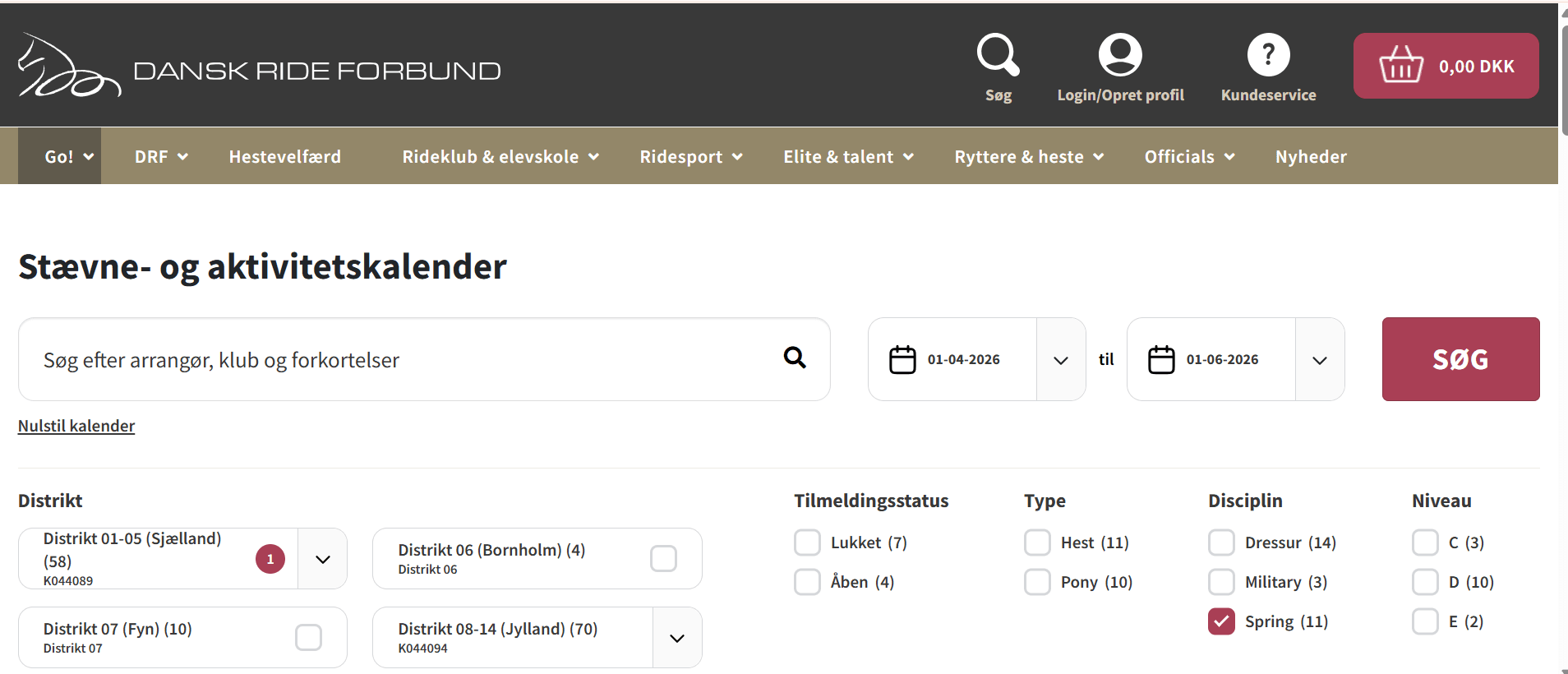The image size is (1568, 674).
Task: Click the end date calendar icon
Action: pyautogui.click(x=1161, y=359)
